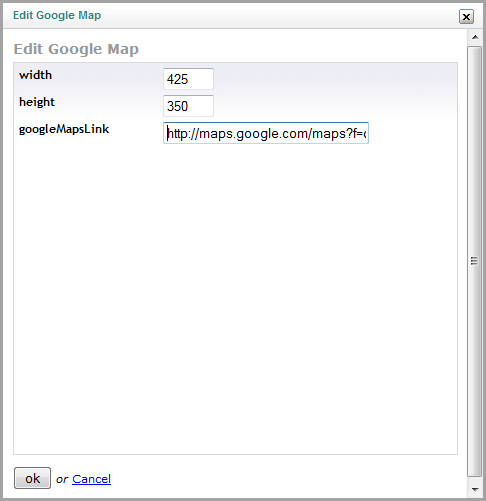486x501 pixels.
Task: Click empty space right of the URL field
Action: coord(413,133)
